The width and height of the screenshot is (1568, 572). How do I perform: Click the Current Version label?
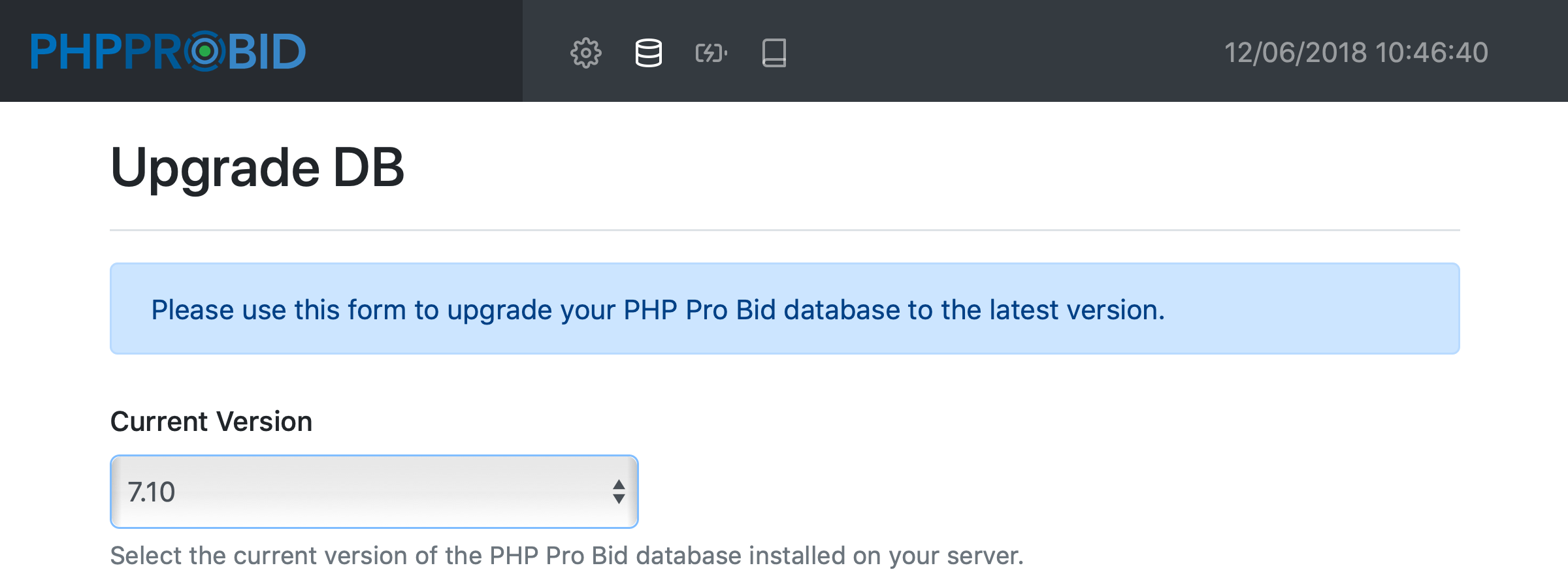coord(211,421)
